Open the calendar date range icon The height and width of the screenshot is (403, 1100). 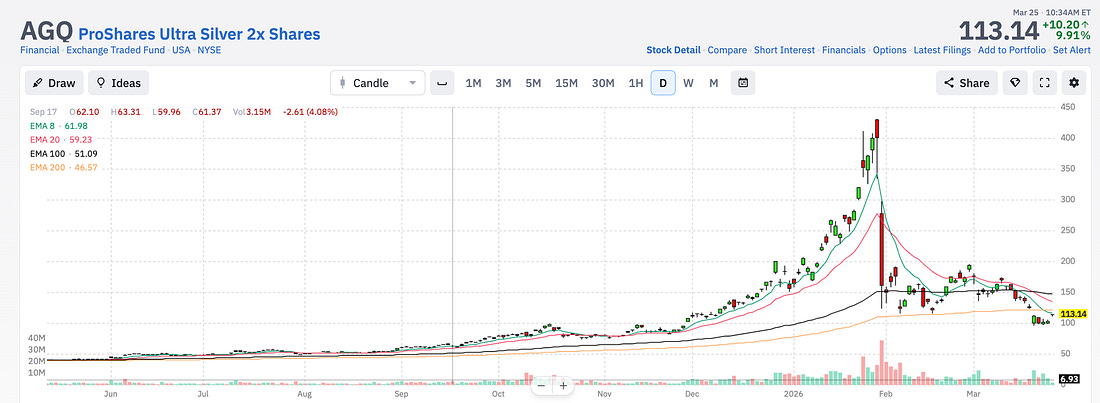[743, 83]
